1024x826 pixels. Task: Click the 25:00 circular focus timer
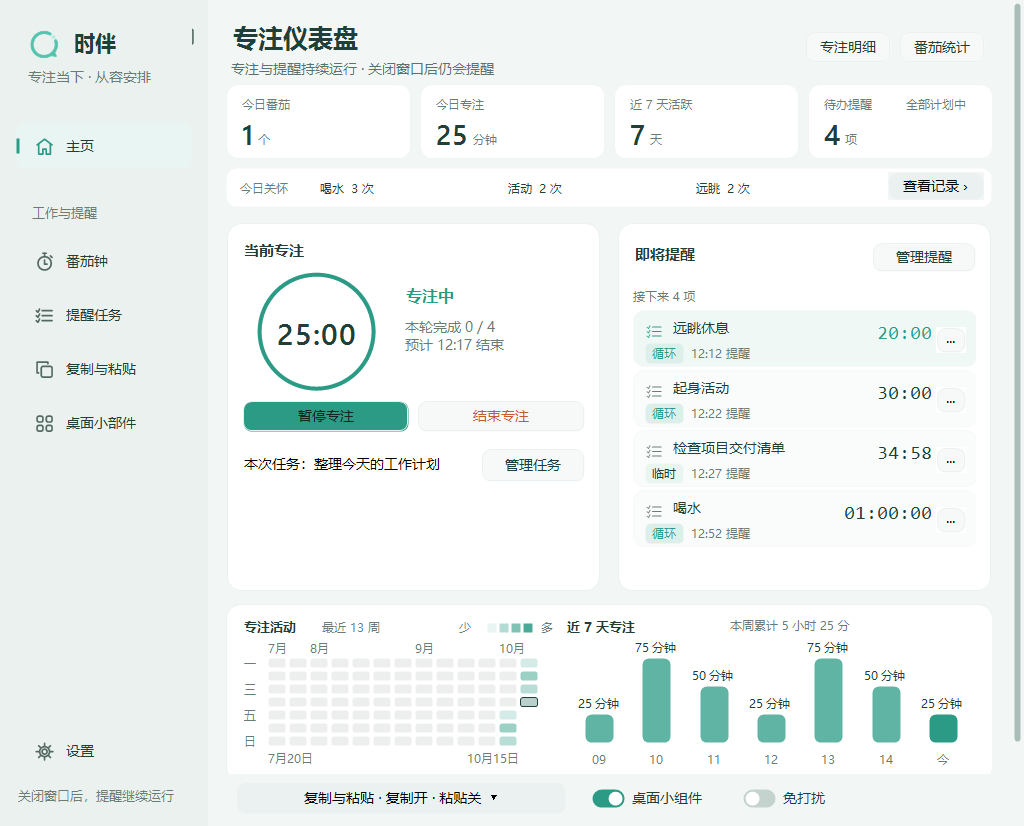[317, 332]
